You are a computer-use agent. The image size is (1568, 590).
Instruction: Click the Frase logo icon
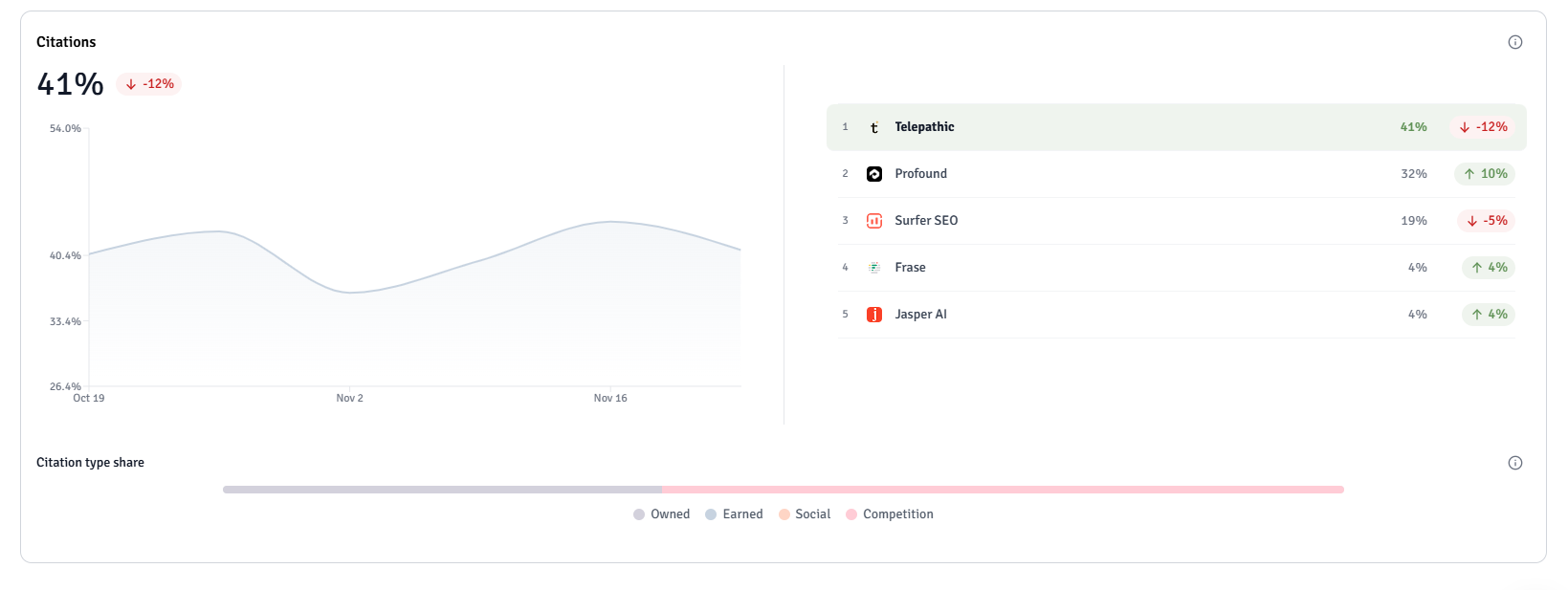874,268
